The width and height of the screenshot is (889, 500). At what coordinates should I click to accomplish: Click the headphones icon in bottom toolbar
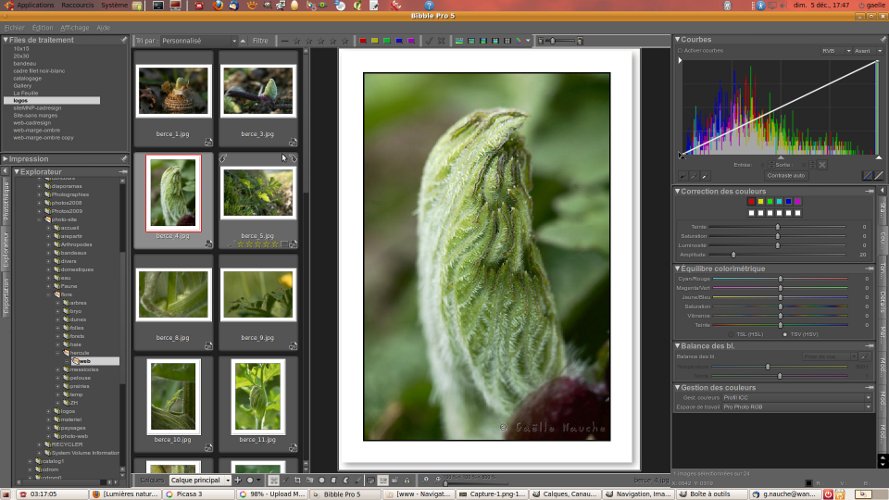407,480
